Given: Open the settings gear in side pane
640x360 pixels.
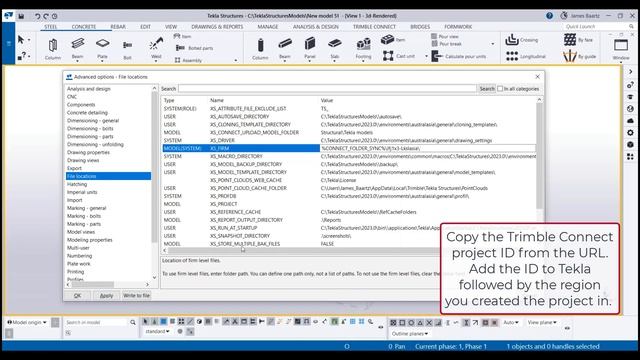Looking at the screenshot, I should tap(630, 133).
